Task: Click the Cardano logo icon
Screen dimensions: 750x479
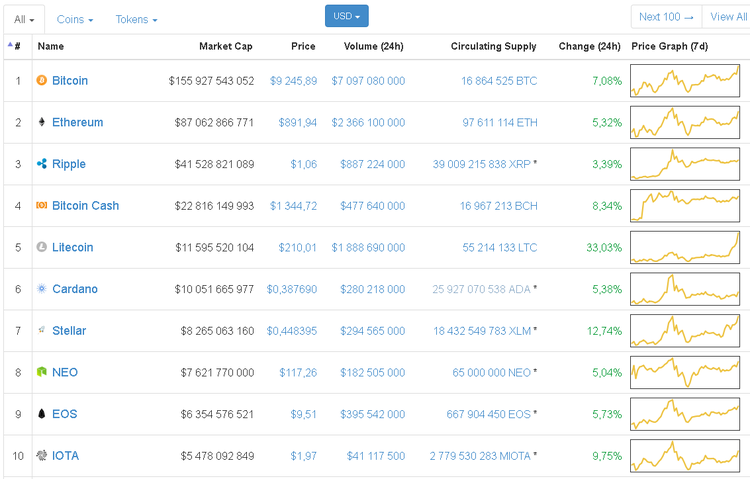Action: 42,289
